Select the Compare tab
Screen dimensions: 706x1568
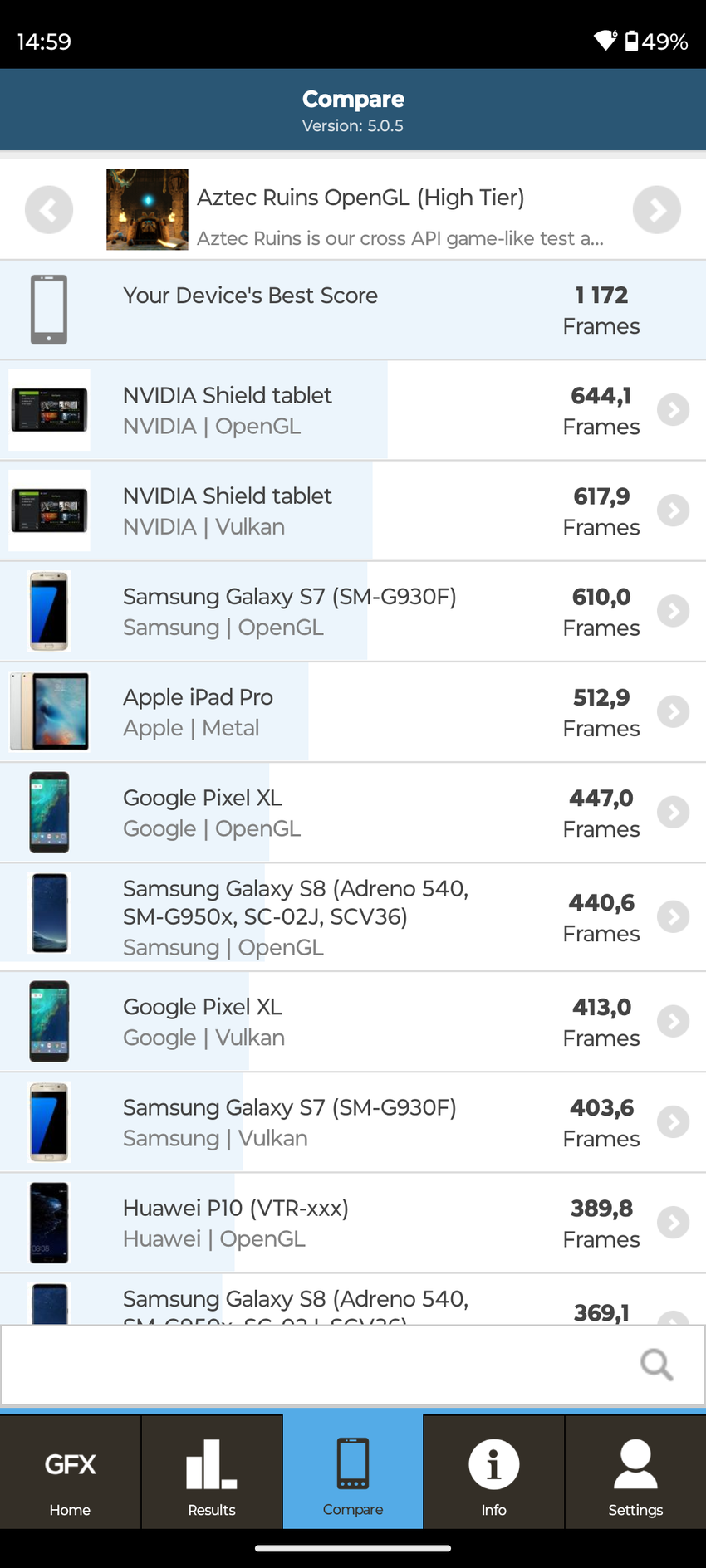[353, 1472]
